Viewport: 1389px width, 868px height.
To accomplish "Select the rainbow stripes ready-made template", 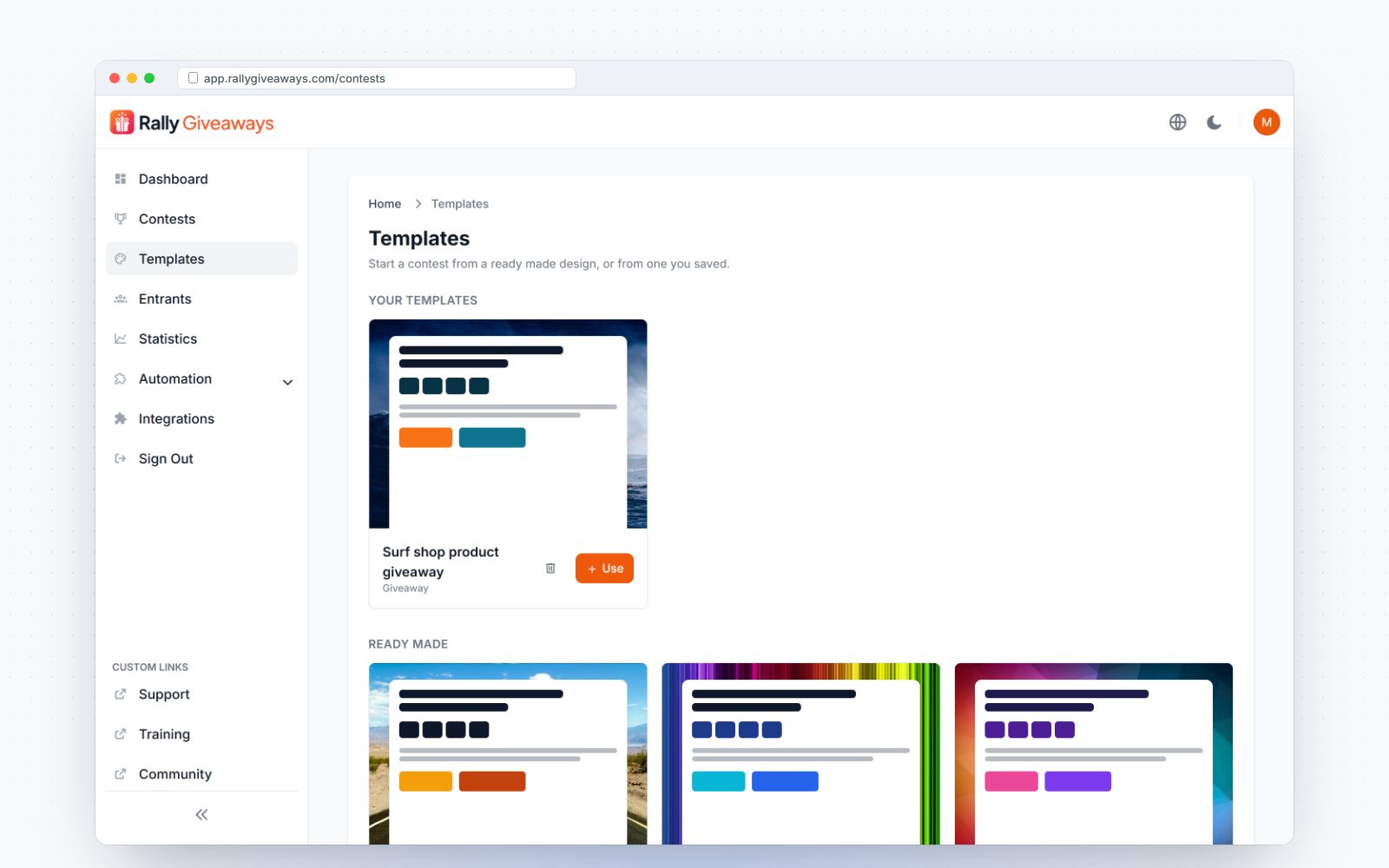I will click(x=800, y=753).
